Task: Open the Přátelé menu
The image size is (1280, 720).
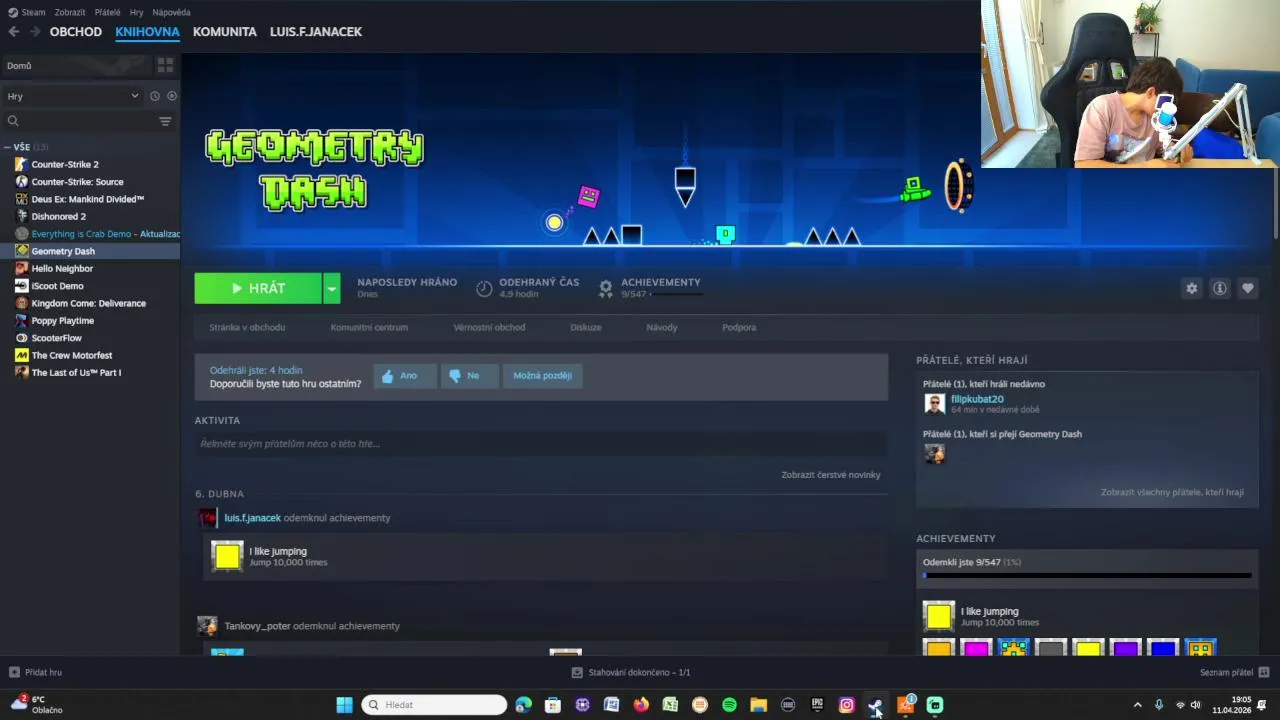Action: point(108,12)
